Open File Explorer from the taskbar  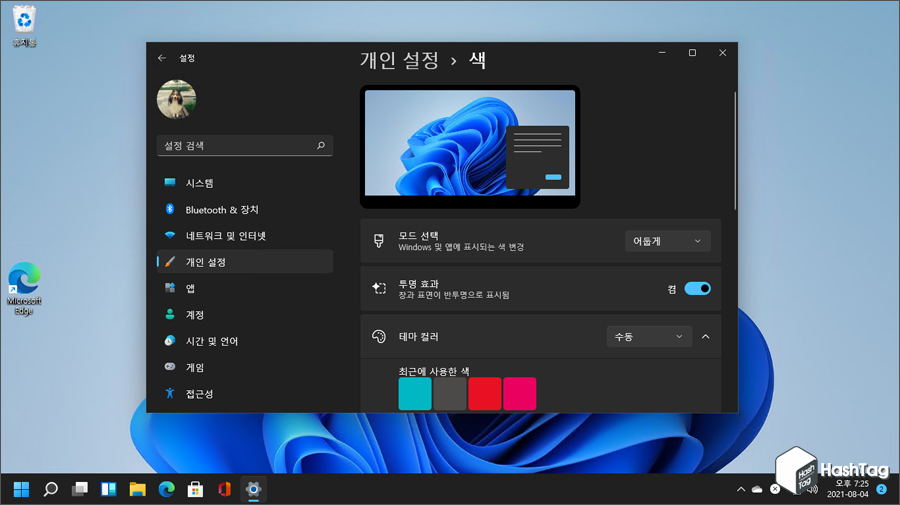[x=138, y=489]
